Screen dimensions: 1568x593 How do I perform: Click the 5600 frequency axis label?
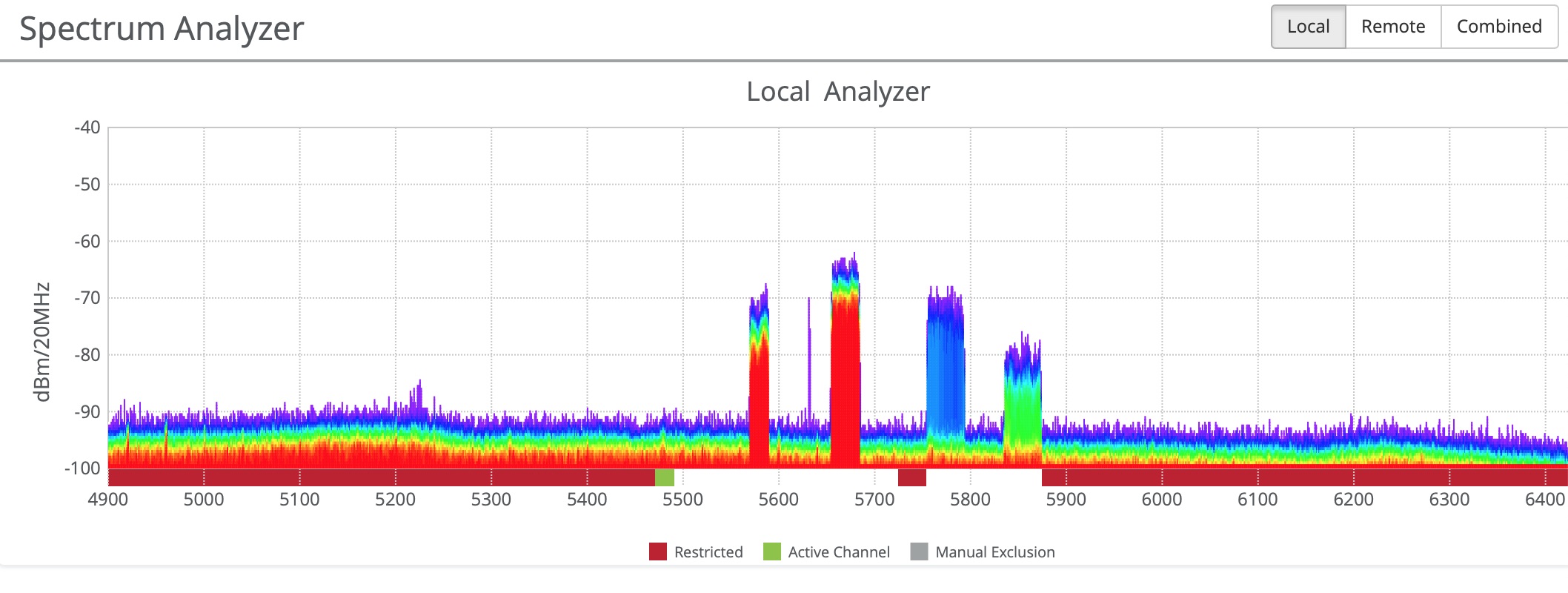tap(779, 500)
